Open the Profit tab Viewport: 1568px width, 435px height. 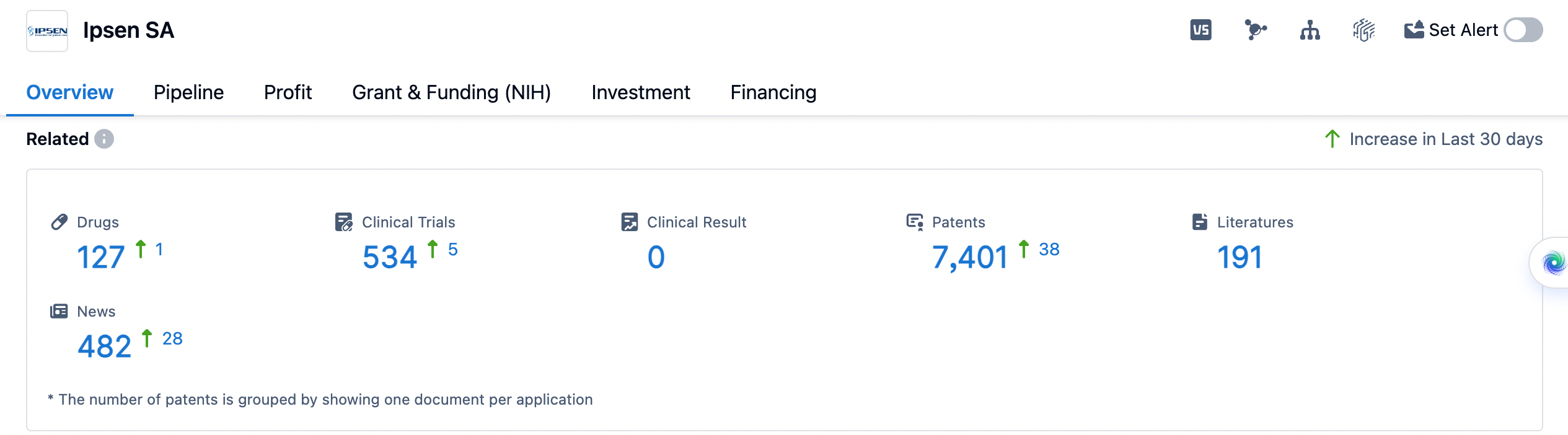(288, 92)
